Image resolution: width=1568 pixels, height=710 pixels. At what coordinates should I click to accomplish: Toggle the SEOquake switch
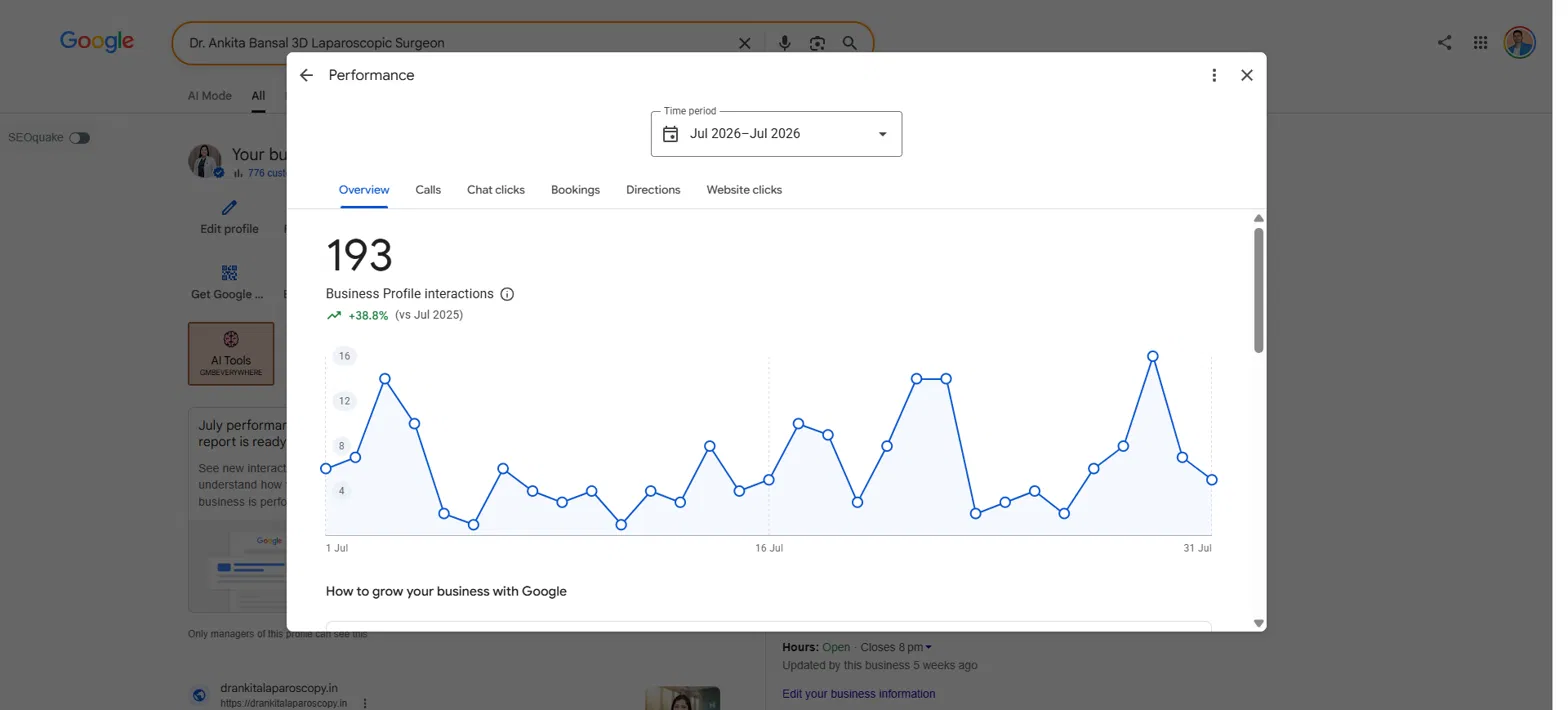[x=79, y=138]
